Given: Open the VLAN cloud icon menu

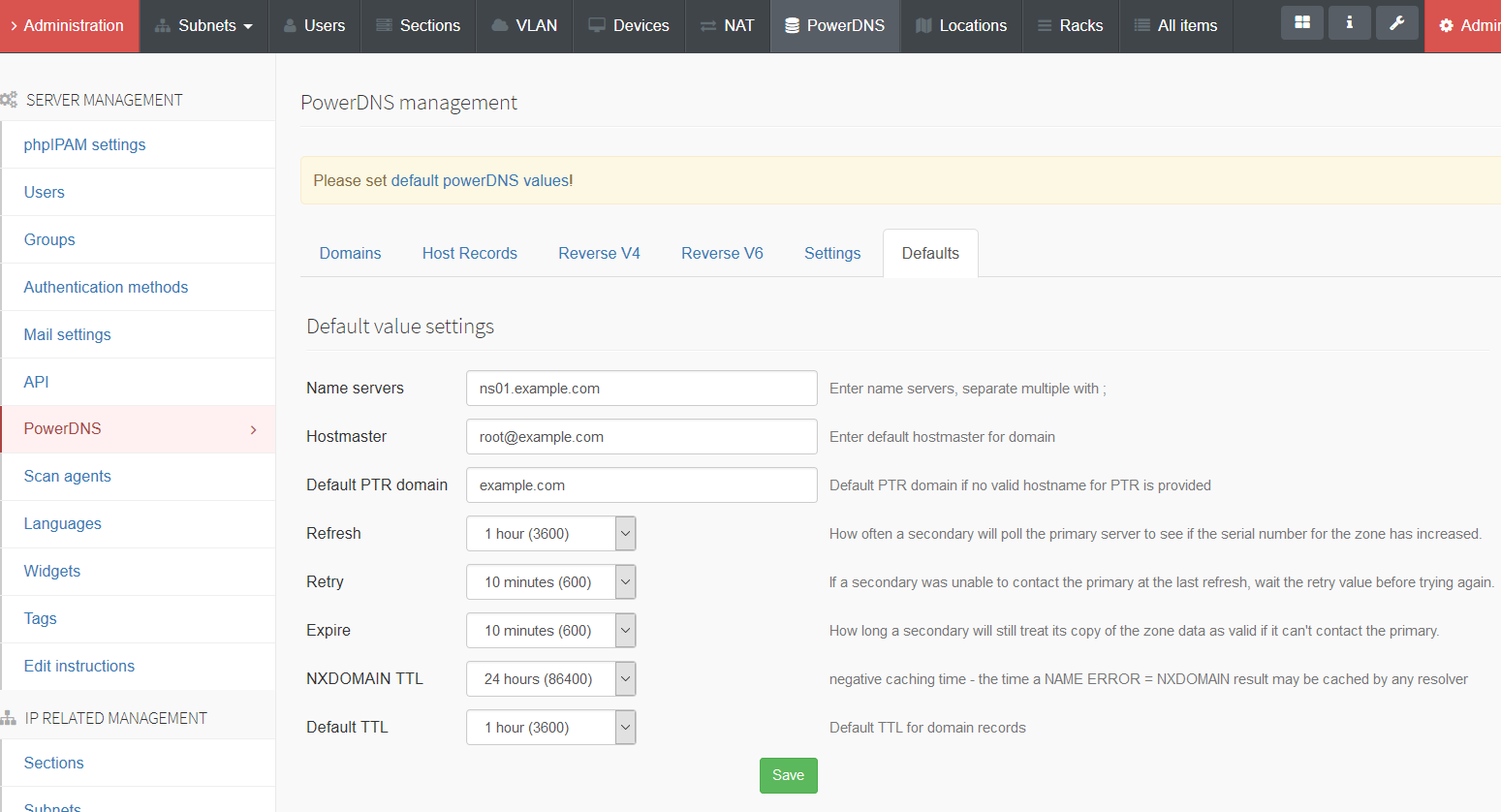Looking at the screenshot, I should point(524,26).
